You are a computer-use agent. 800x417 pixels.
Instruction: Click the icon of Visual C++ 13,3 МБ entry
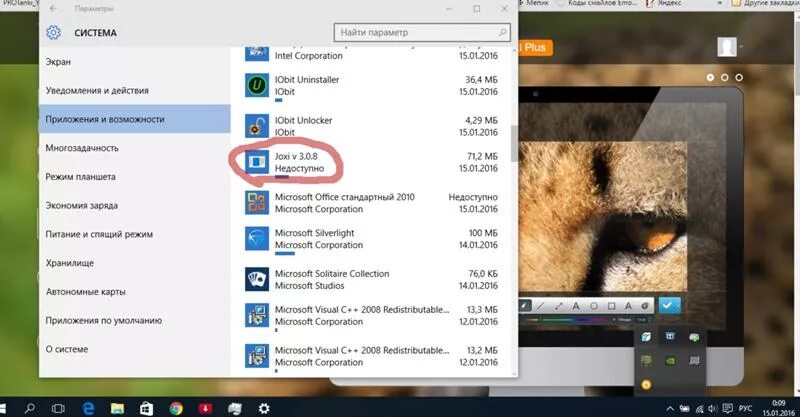point(257,315)
